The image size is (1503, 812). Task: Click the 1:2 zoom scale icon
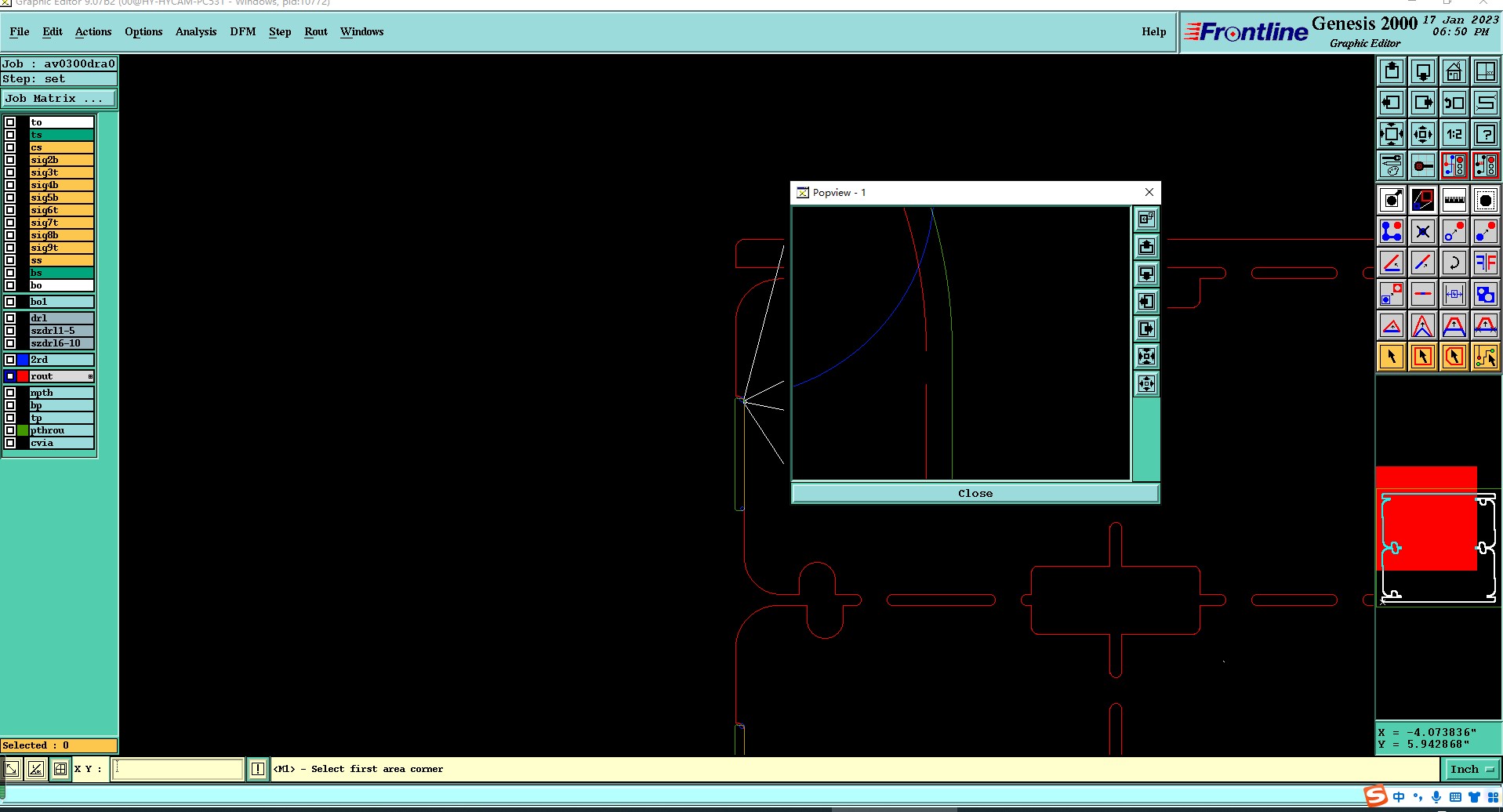pyautogui.click(x=1454, y=134)
